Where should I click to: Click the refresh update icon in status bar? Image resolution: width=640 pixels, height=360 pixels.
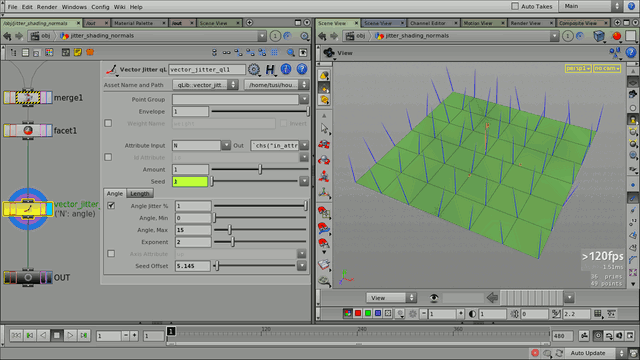[x=559, y=353]
